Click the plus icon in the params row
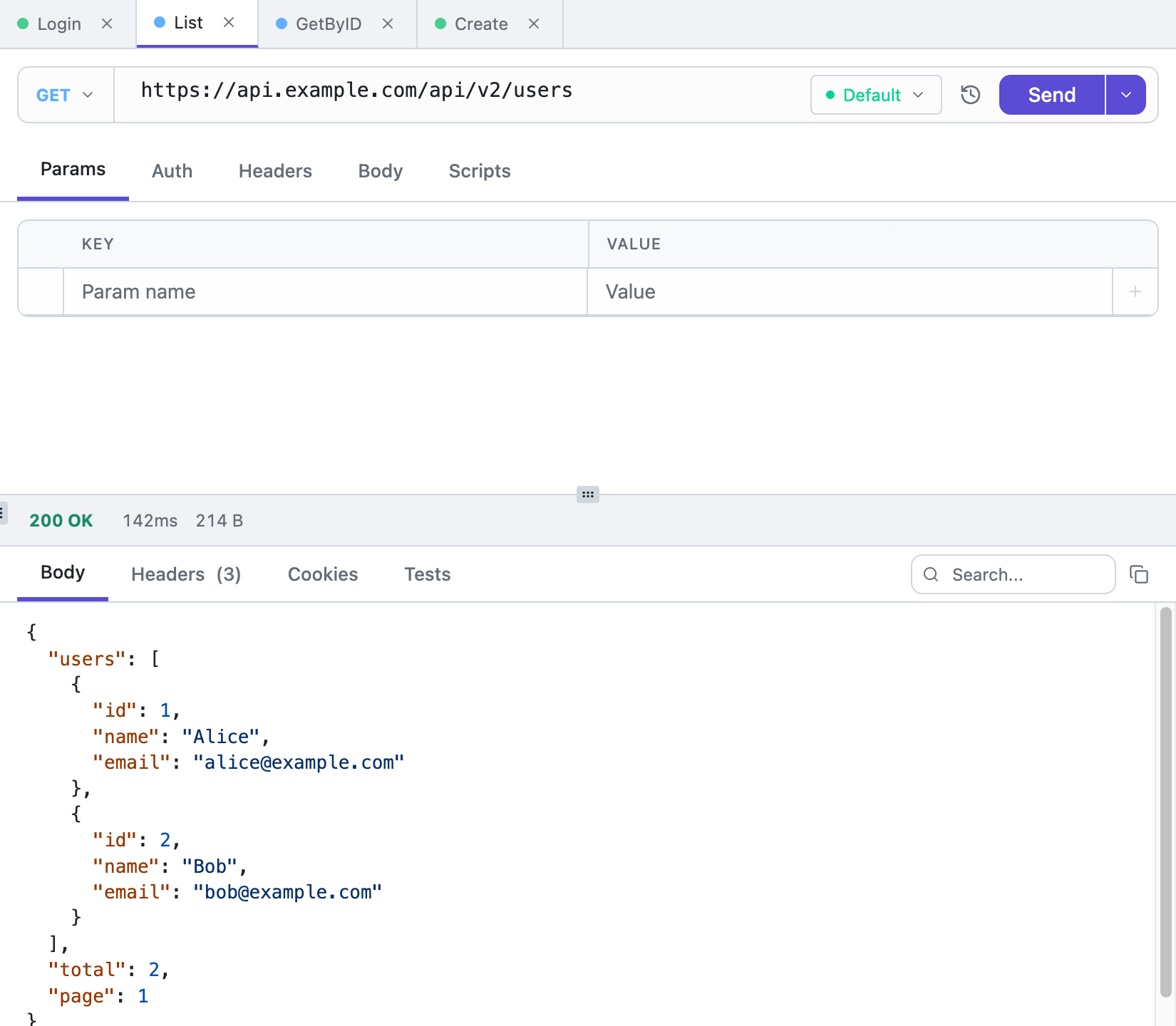The image size is (1176, 1026). pyautogui.click(x=1135, y=291)
